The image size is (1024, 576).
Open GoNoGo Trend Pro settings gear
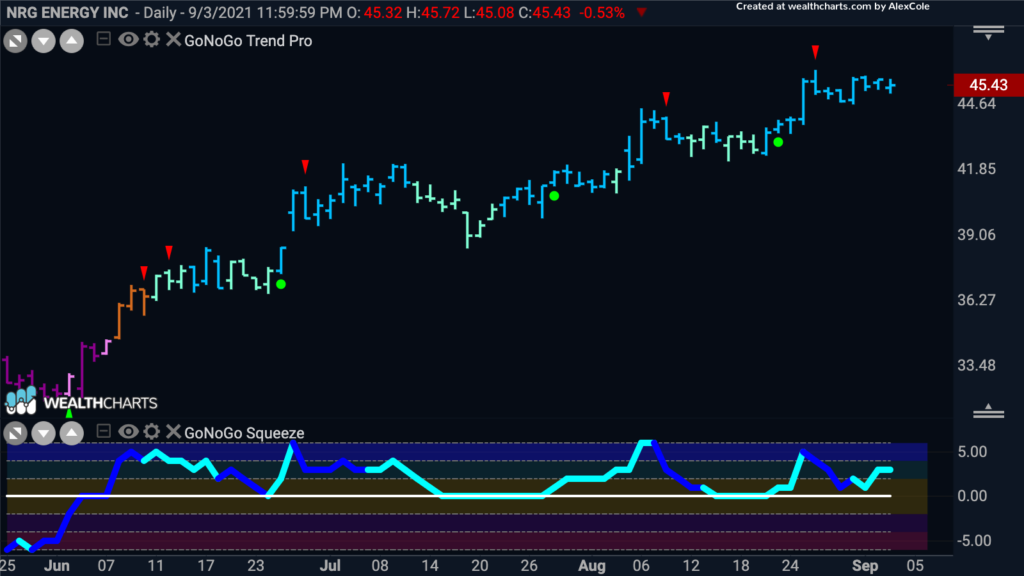152,39
